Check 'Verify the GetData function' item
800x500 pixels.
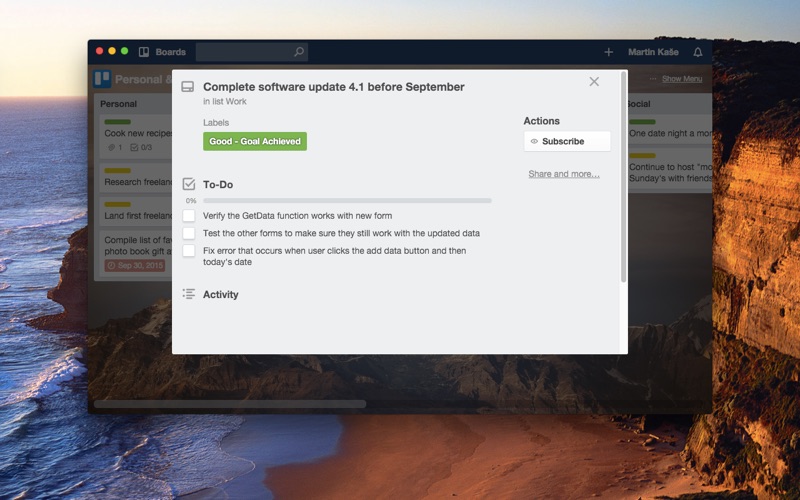[189, 216]
